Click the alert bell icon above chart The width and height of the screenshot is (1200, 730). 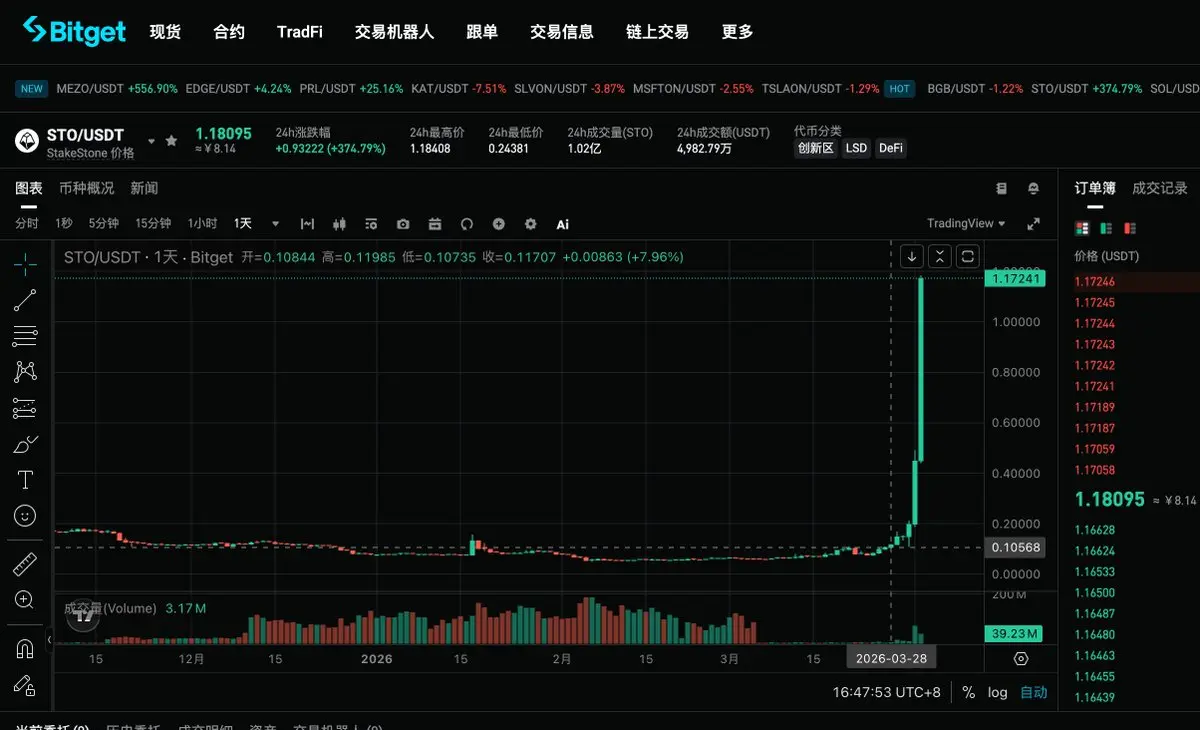tap(1033, 188)
